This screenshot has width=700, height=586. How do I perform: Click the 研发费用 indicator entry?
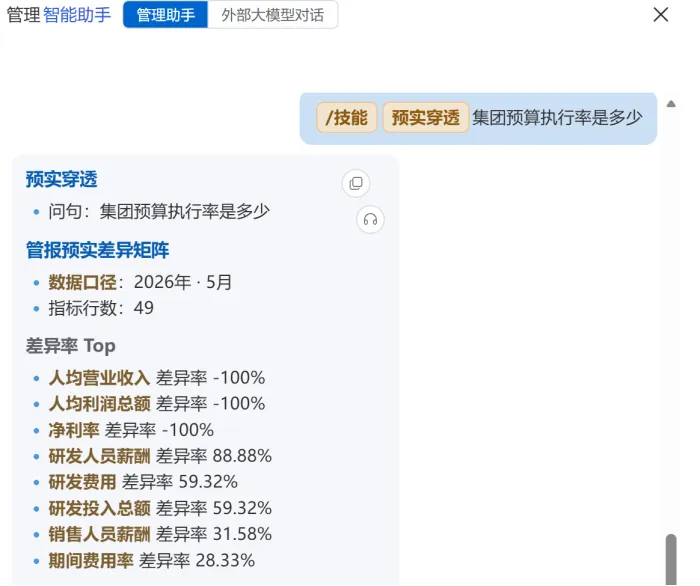tap(82, 482)
